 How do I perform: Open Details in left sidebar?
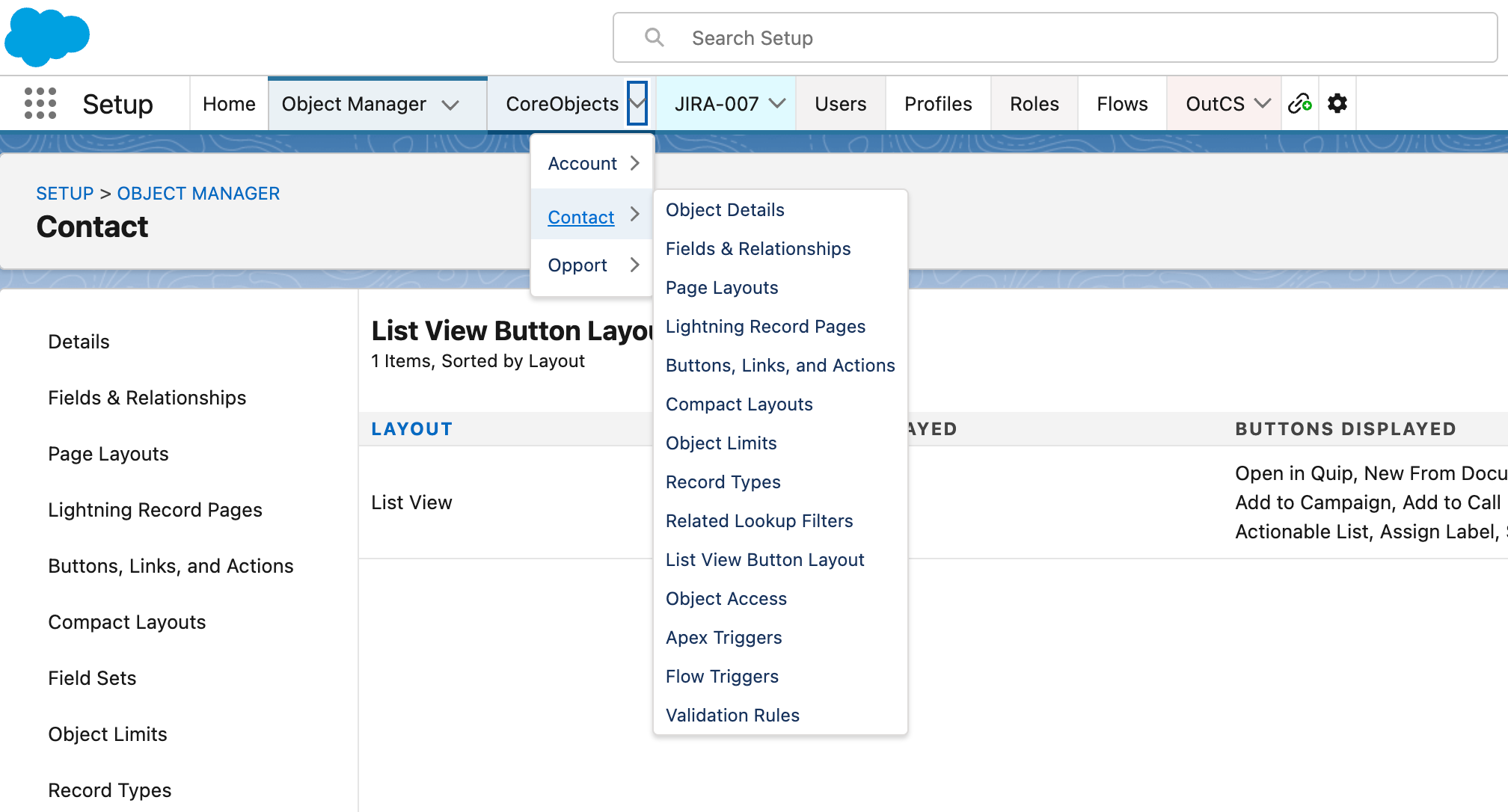79,342
